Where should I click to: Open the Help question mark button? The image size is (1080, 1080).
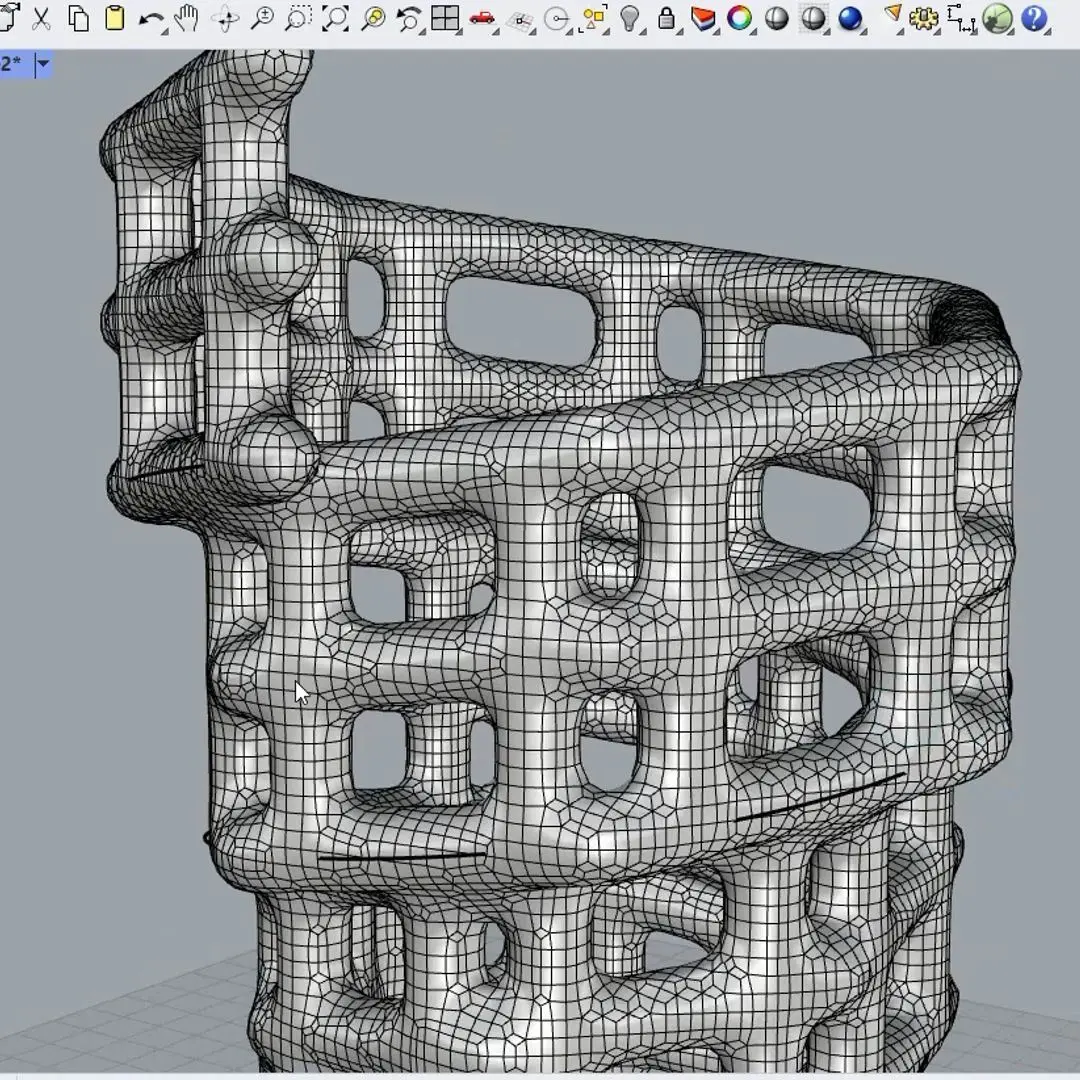(1034, 19)
